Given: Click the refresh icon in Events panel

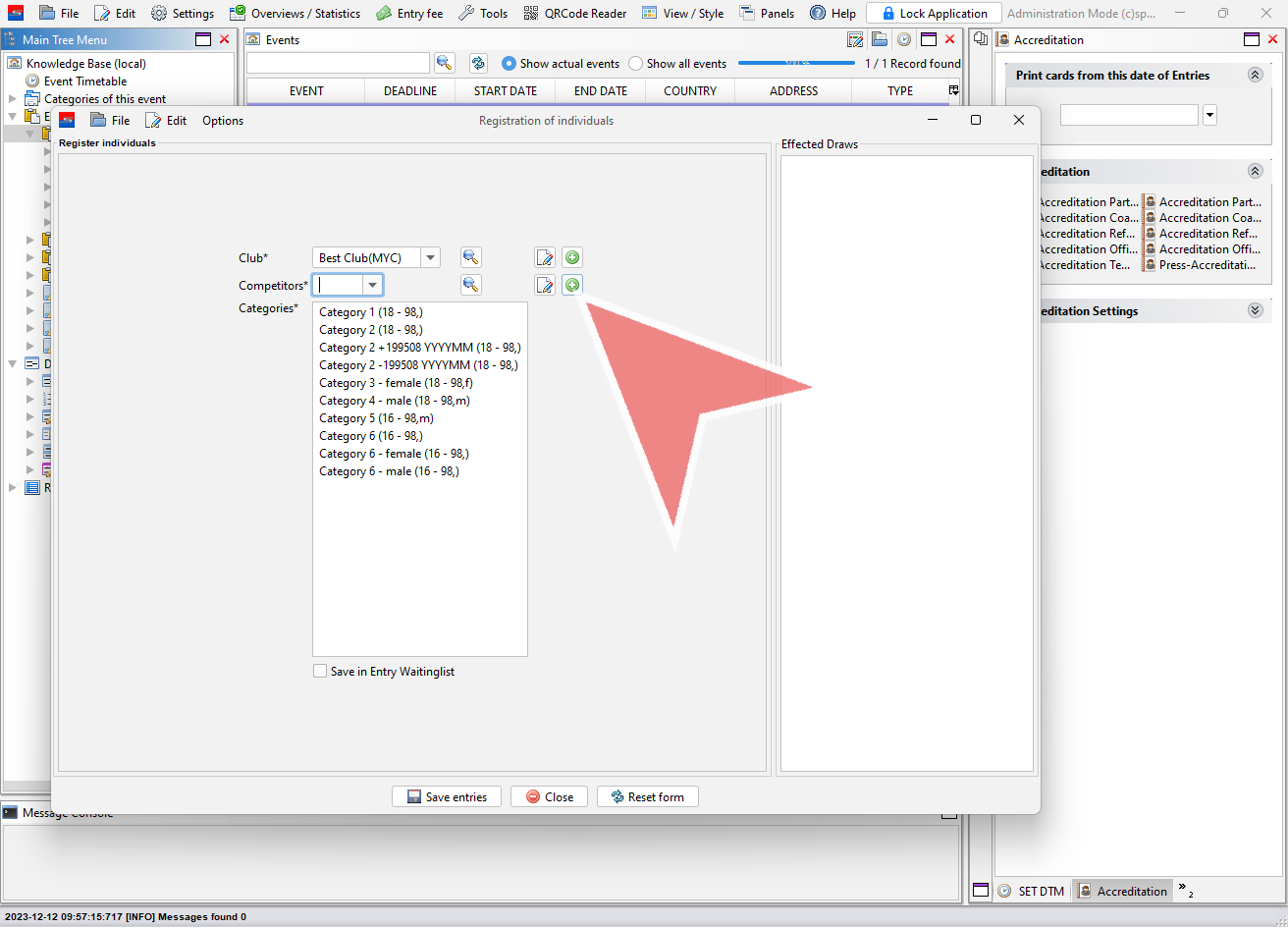Looking at the screenshot, I should coord(478,63).
